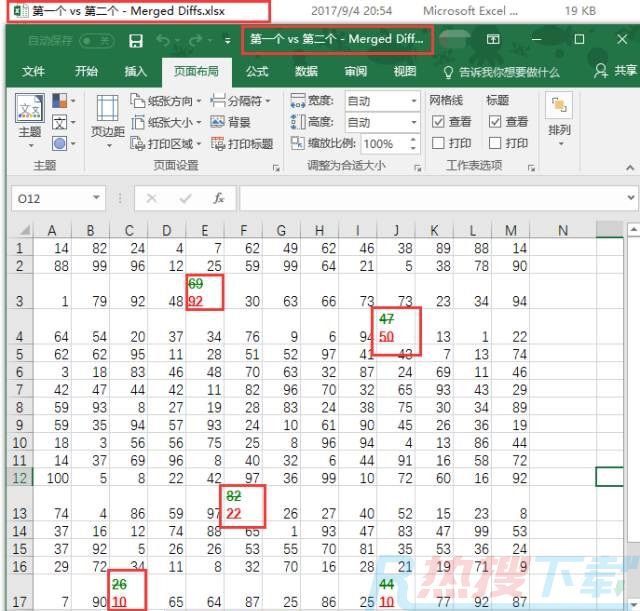This screenshot has width=640, height=611.
Task: Expand the formula bar chevron
Action: (631, 198)
